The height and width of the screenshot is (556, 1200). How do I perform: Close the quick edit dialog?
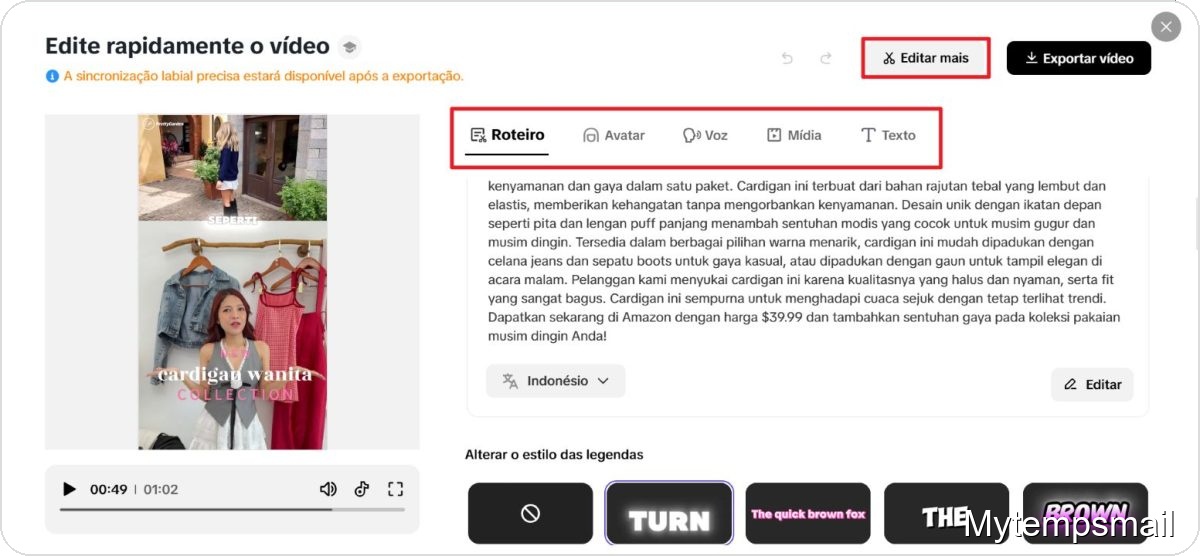click(1166, 26)
